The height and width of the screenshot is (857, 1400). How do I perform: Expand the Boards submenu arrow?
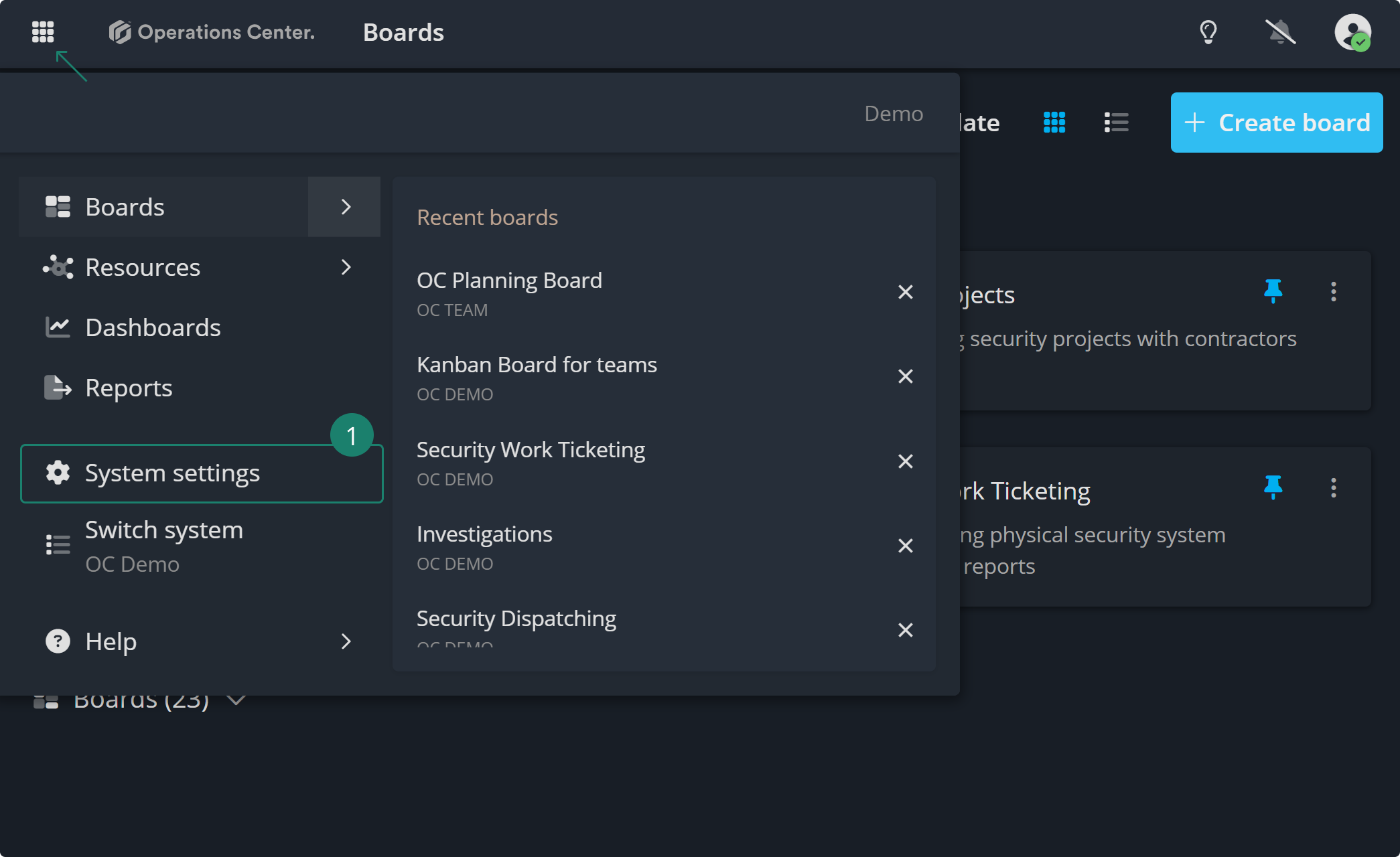(x=344, y=207)
